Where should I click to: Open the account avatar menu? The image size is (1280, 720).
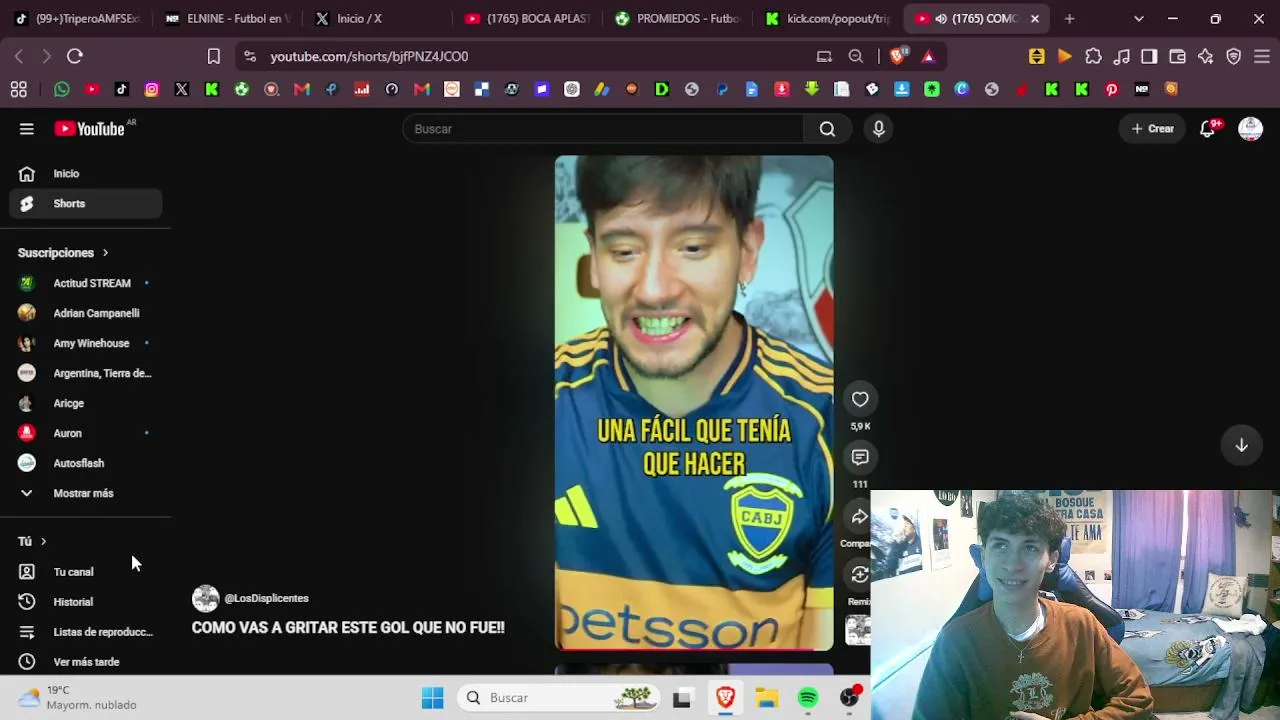(1250, 129)
